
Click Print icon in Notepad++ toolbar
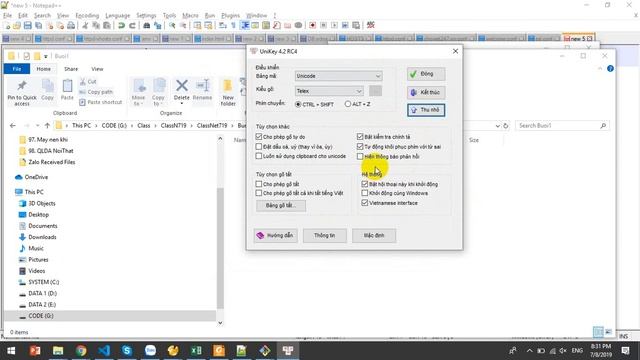(71, 25)
